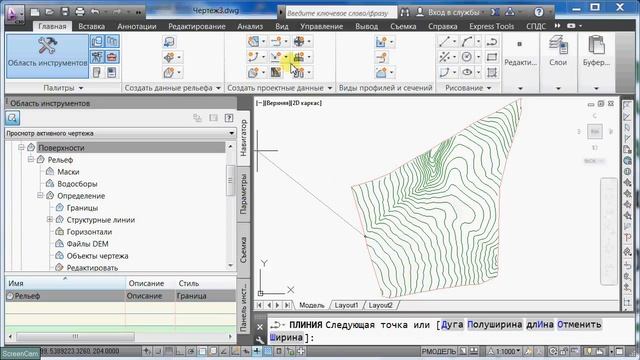The width and height of the screenshot is (640, 360).
Task: Select the Line drawing tool
Action: click(444, 42)
